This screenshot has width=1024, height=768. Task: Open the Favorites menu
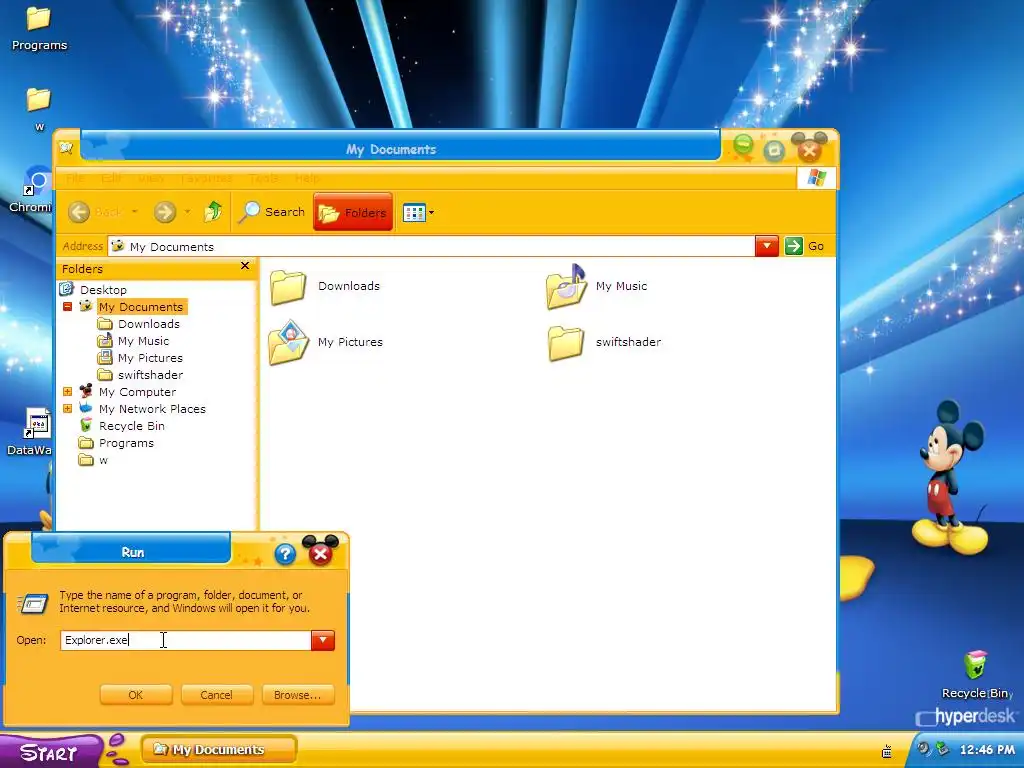(x=206, y=178)
